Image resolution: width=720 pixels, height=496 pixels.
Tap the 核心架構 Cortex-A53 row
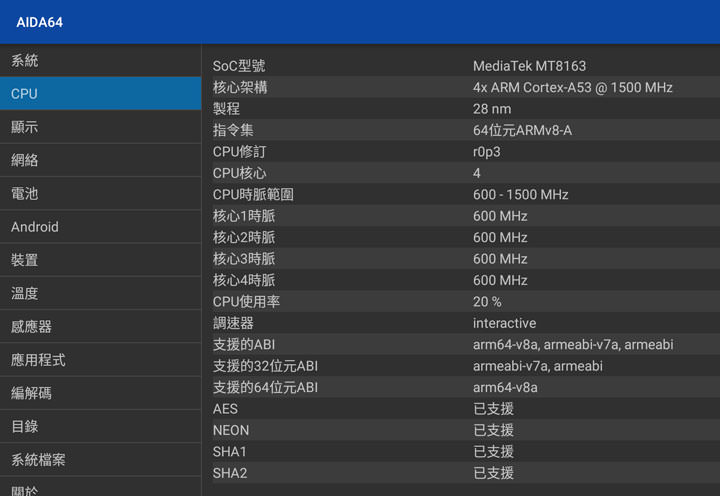pos(460,88)
